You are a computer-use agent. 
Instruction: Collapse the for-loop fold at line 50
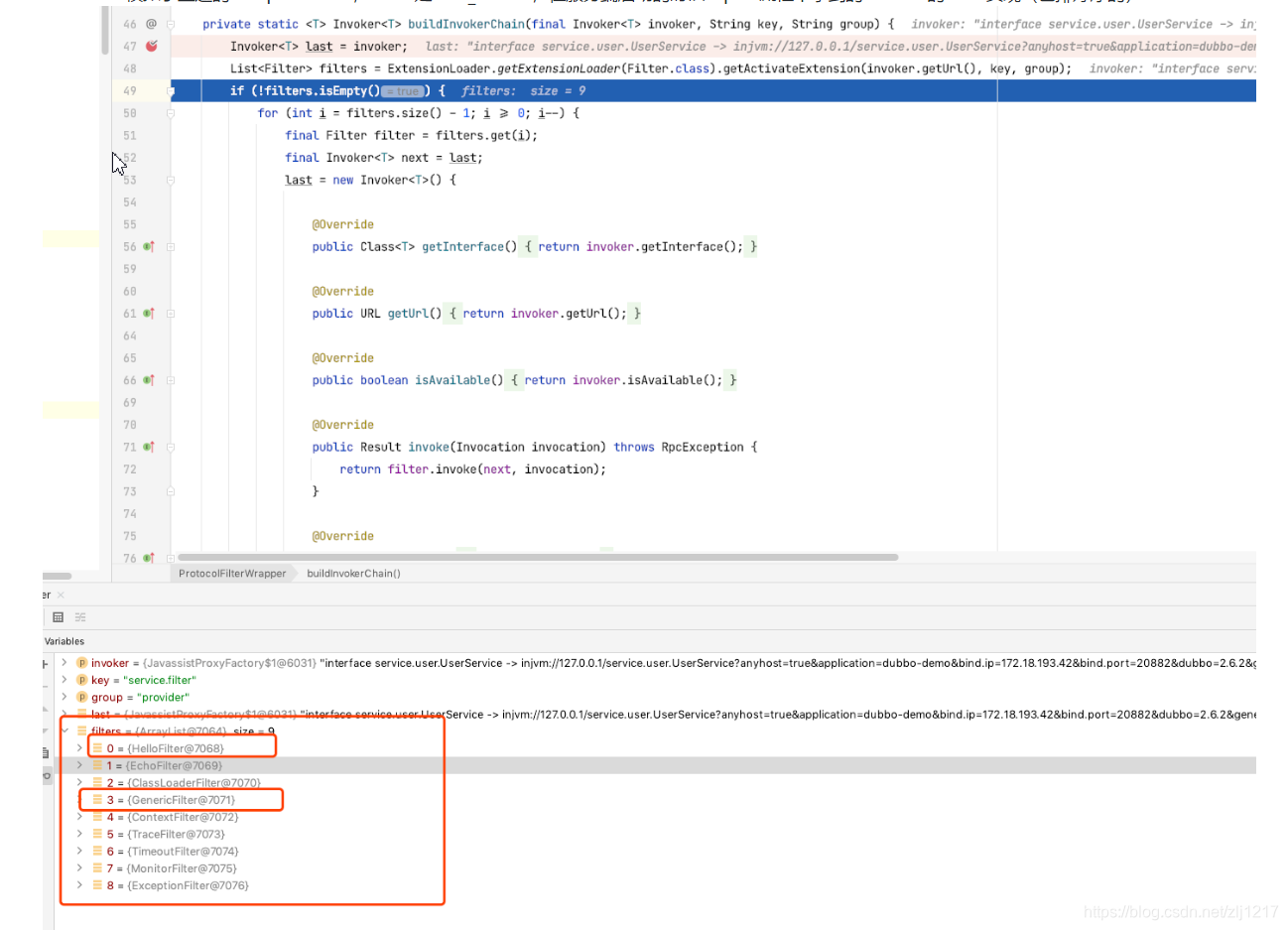click(x=171, y=113)
